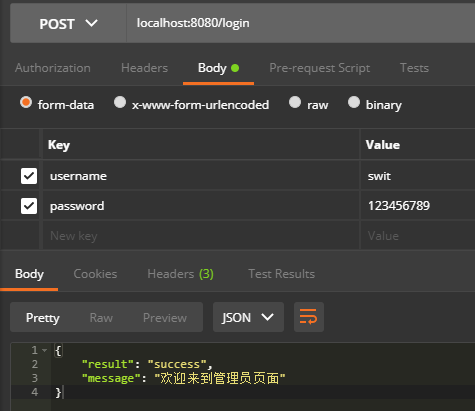The height and width of the screenshot is (411, 475).
Task: Click the 欢迎来到管理员页面 message value
Action: click(220, 378)
